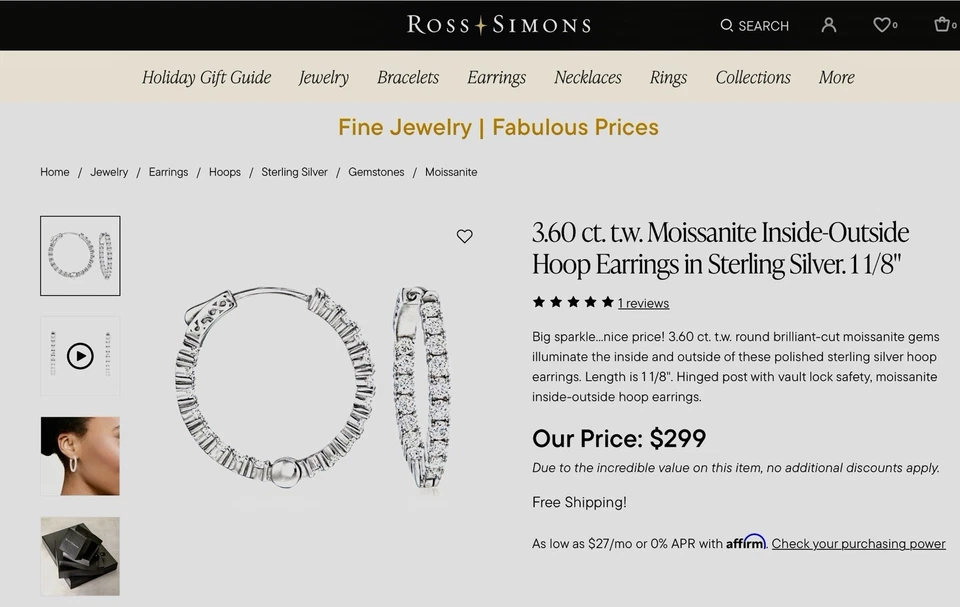Image resolution: width=960 pixels, height=607 pixels.
Task: Favorite the earrings with the heart icon
Action: [x=464, y=236]
